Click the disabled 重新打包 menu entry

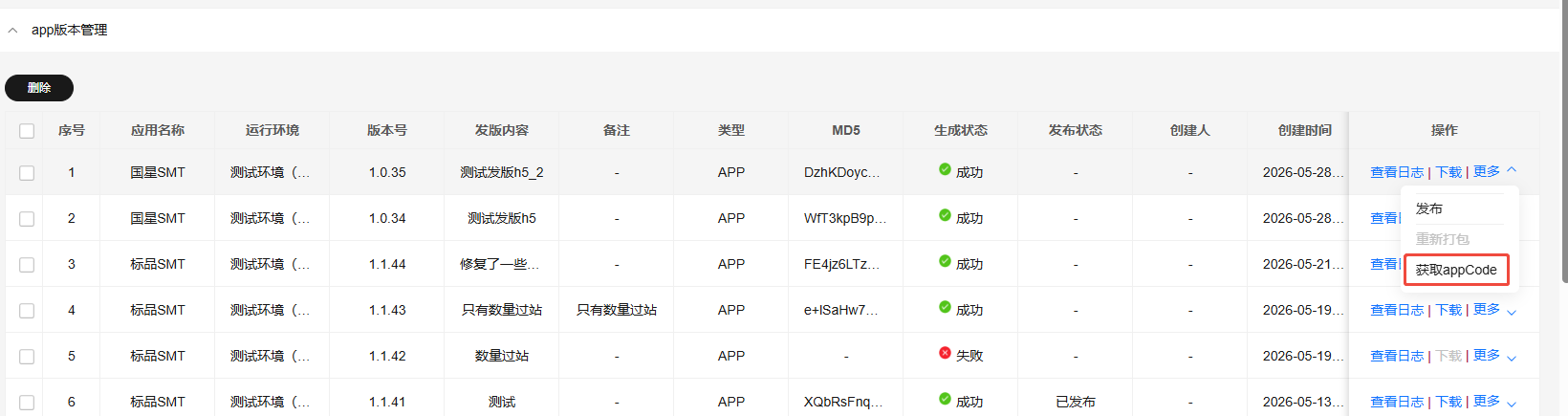[1443, 239]
